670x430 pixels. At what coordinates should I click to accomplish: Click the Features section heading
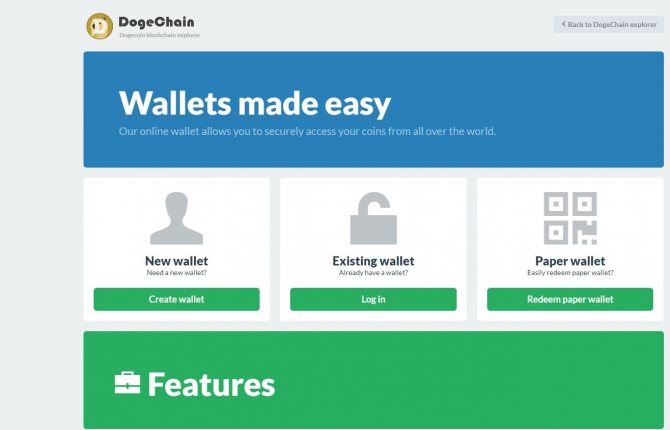pyautogui.click(x=211, y=385)
